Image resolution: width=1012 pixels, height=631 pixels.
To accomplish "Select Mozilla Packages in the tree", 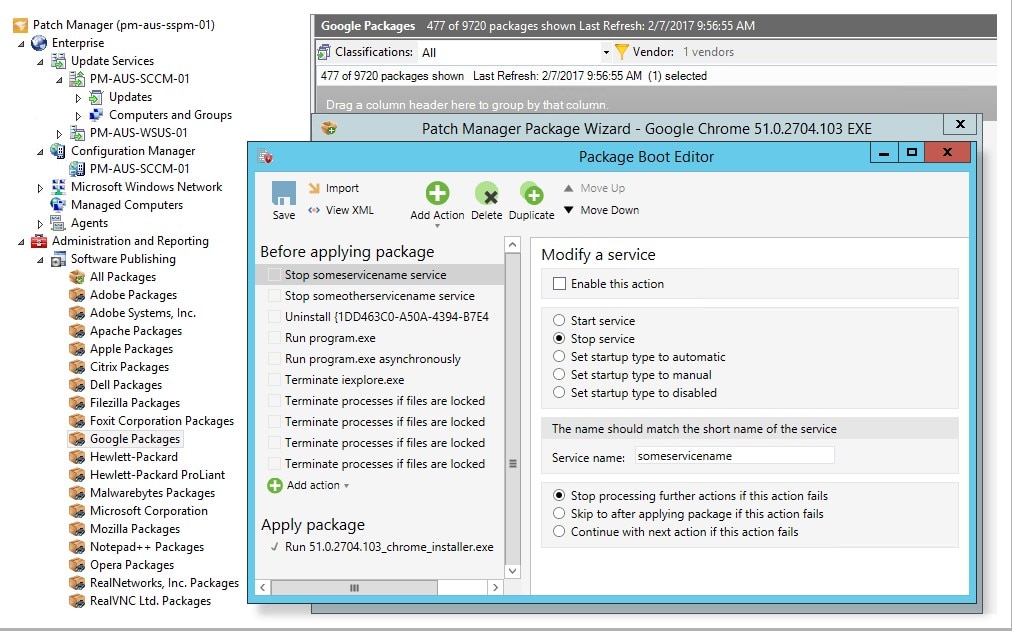I will click(135, 528).
